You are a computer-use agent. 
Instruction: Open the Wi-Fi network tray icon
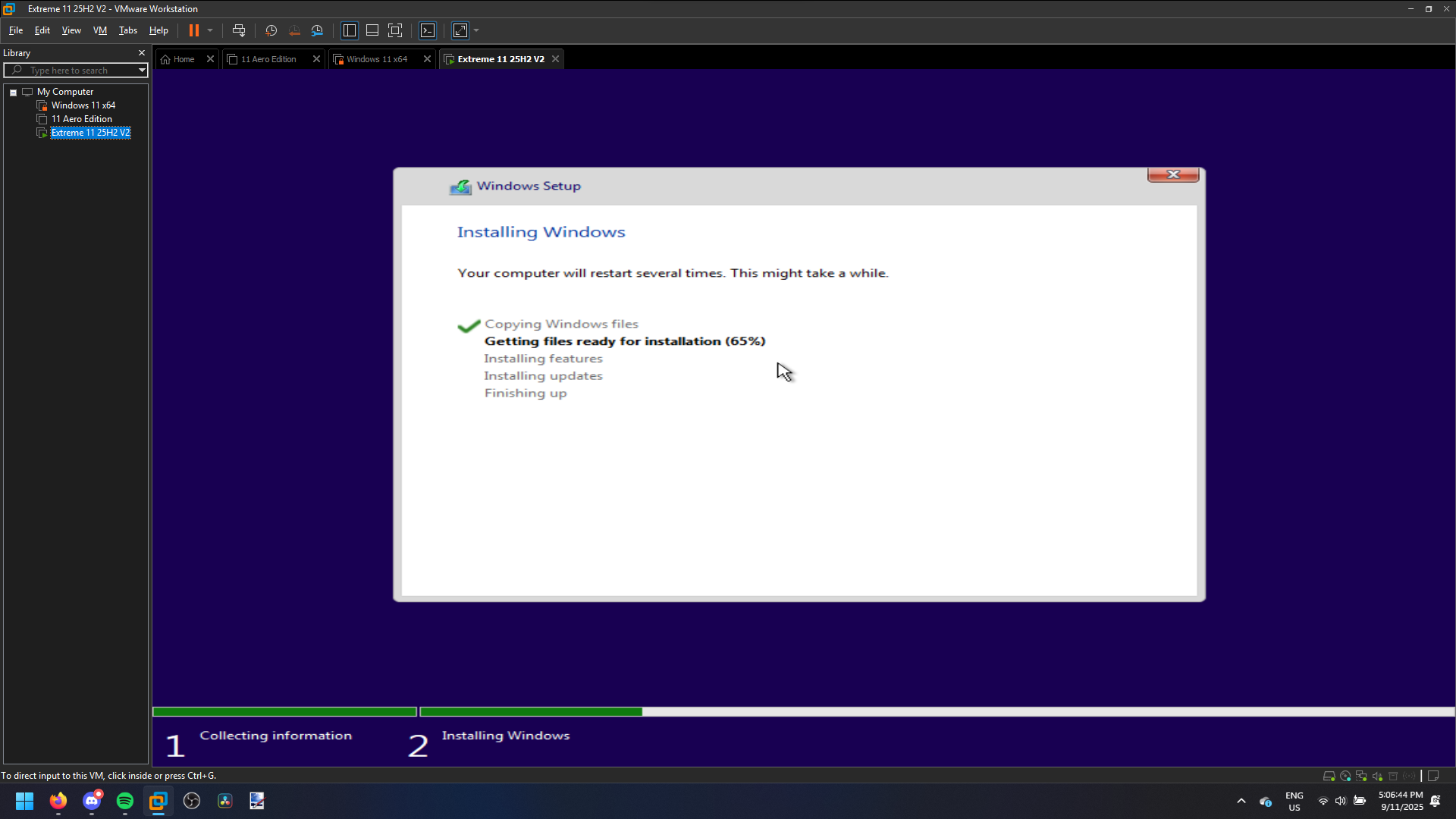[x=1323, y=801]
